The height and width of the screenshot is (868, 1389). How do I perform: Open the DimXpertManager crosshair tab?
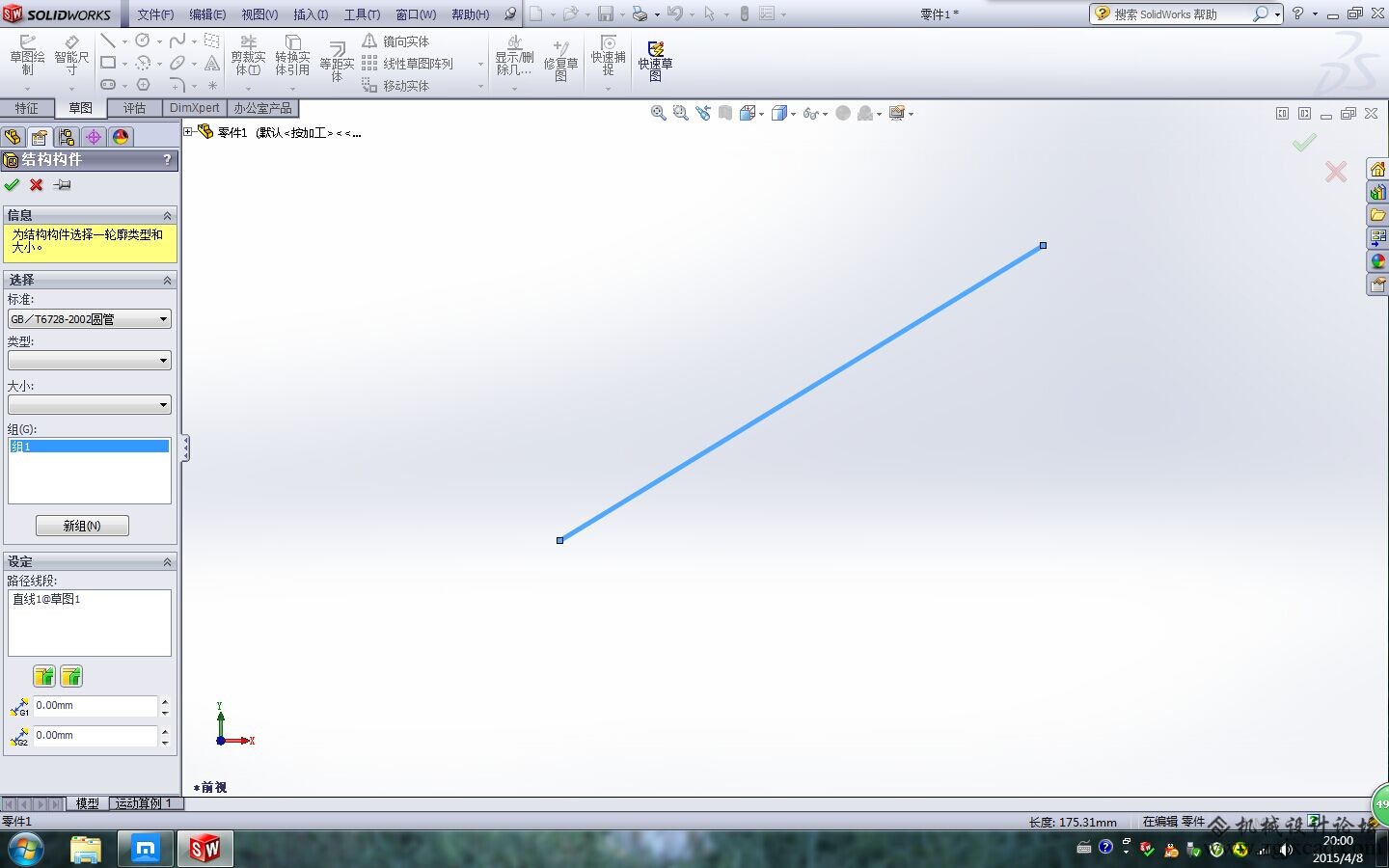(93, 137)
